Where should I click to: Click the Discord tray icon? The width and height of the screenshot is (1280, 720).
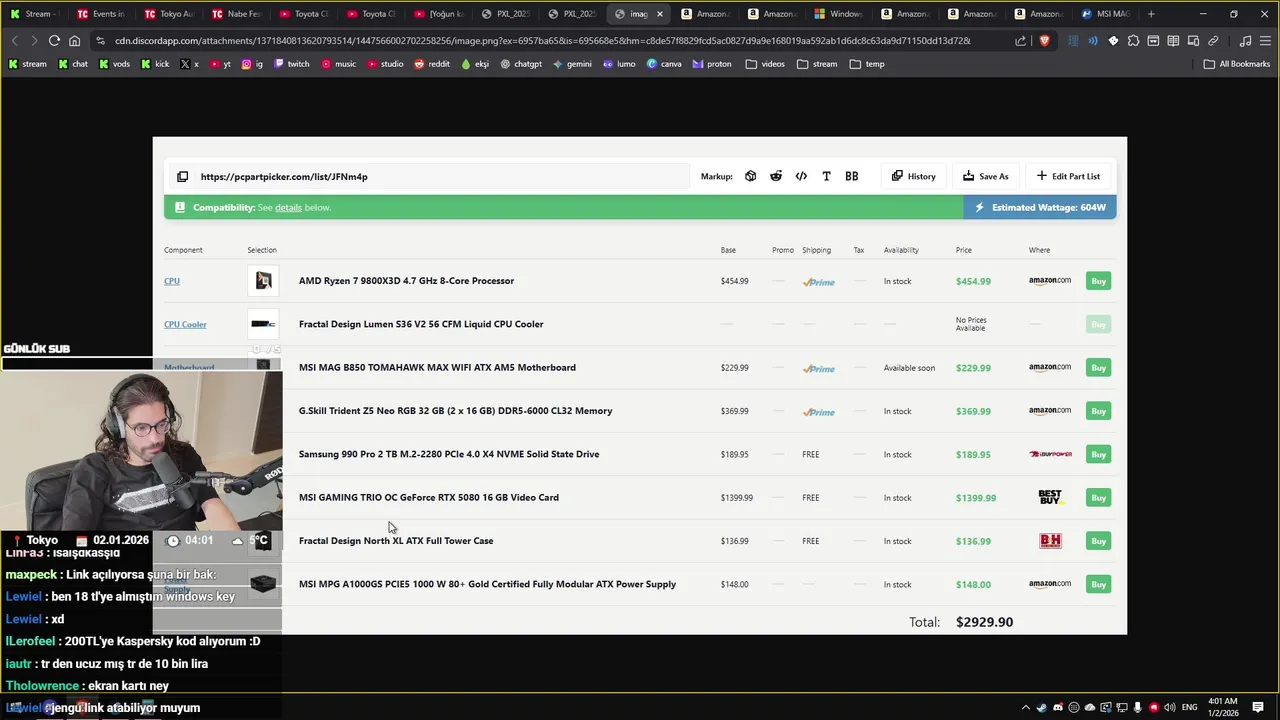click(1058, 707)
